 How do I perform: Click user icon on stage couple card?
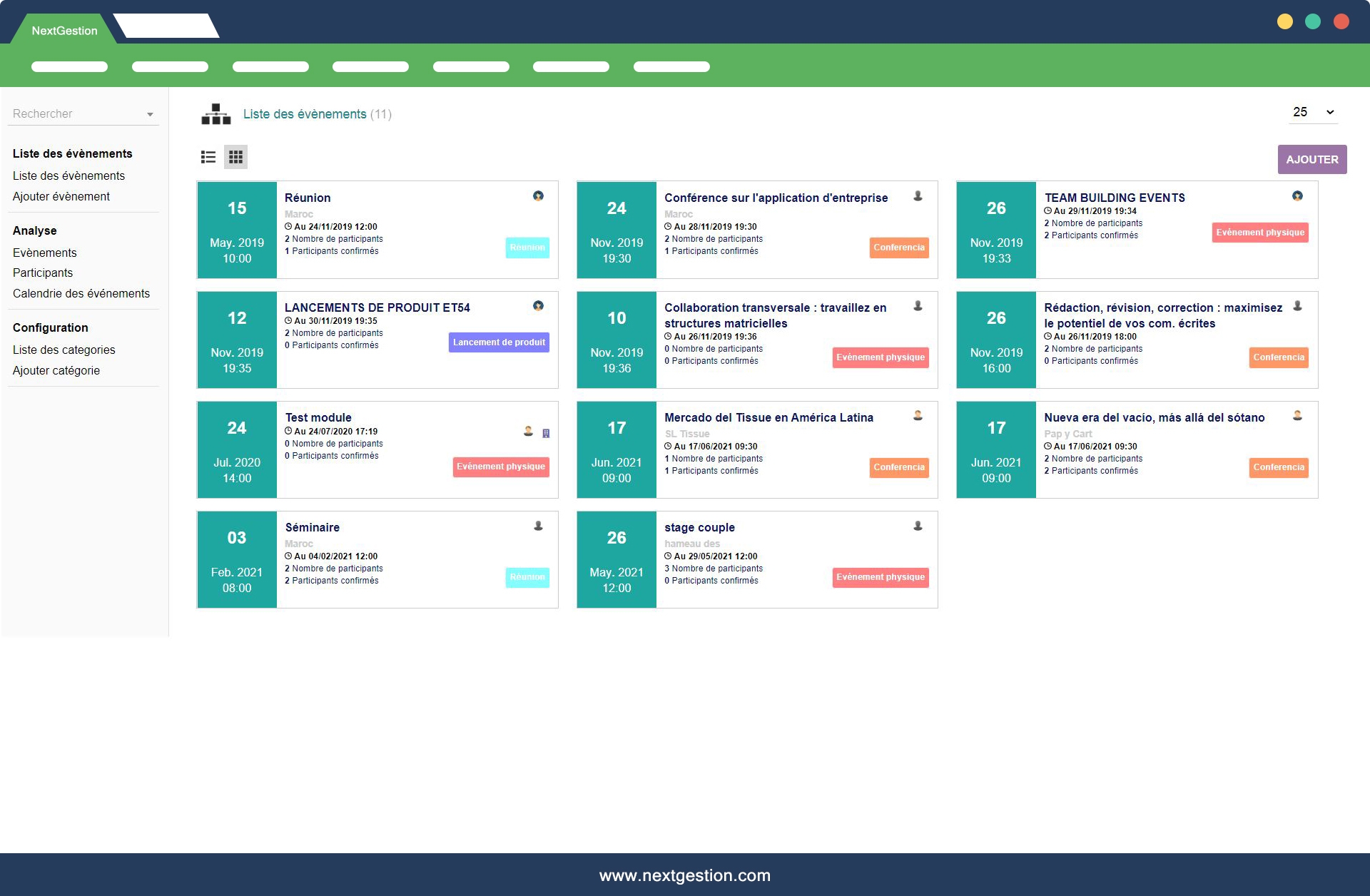[x=918, y=526]
